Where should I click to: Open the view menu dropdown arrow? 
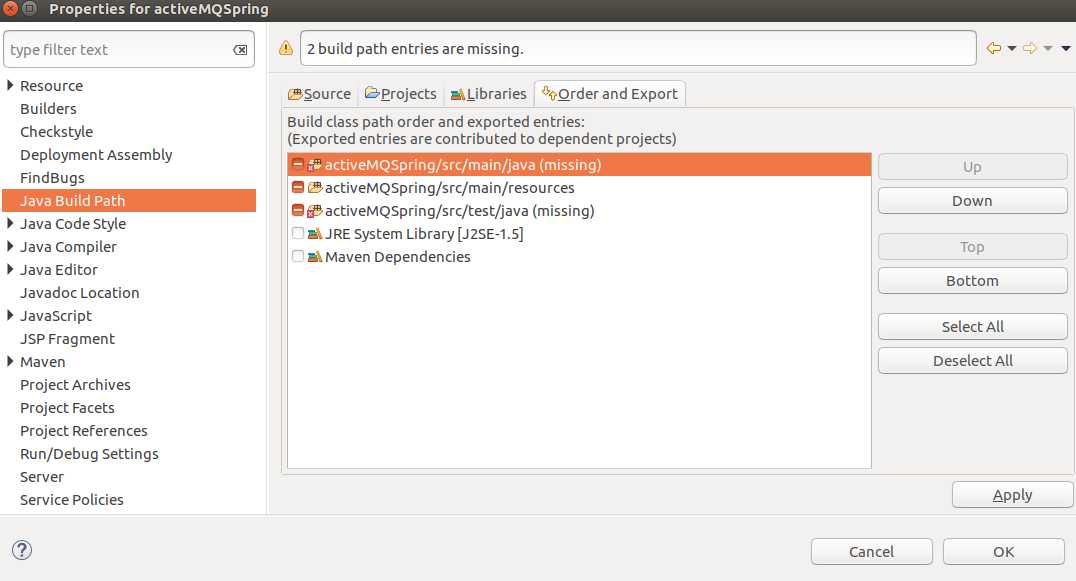coord(1066,48)
